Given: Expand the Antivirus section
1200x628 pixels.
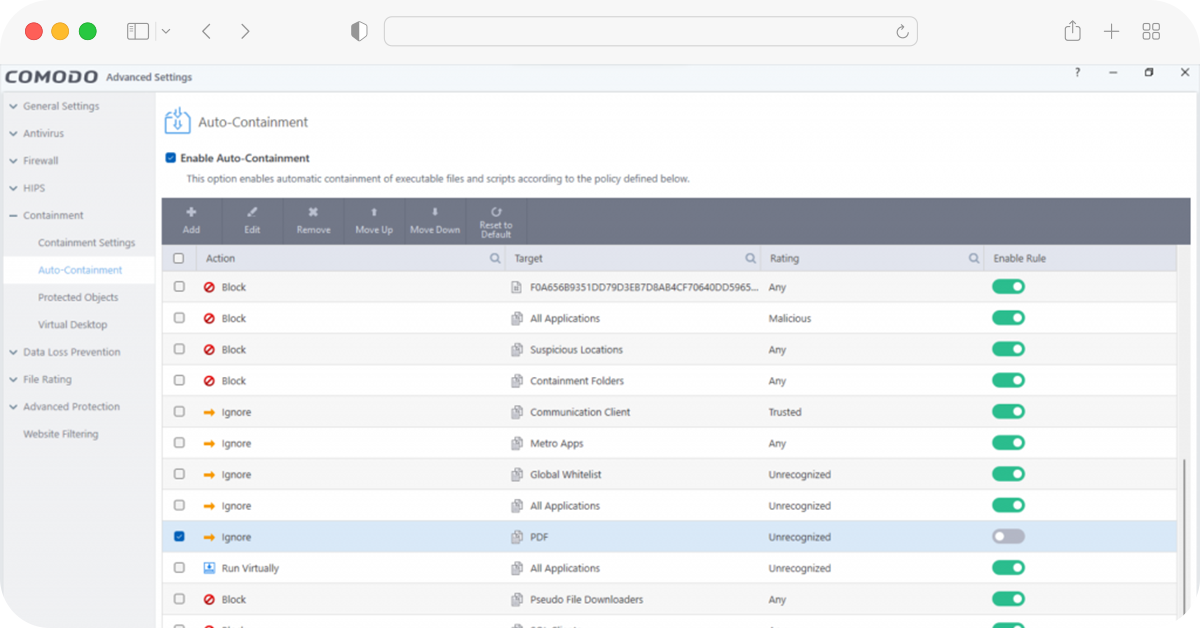Looking at the screenshot, I should click(x=13, y=133).
